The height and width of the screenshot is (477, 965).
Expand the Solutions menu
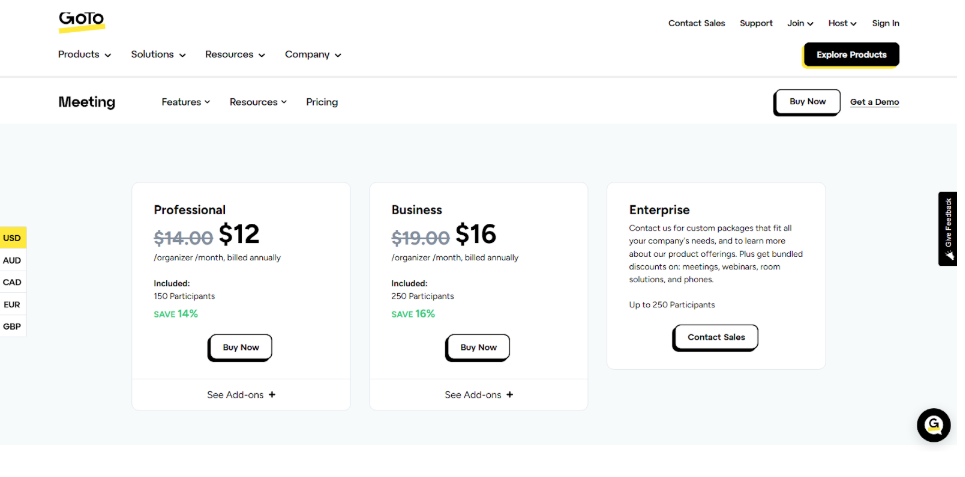tap(158, 55)
